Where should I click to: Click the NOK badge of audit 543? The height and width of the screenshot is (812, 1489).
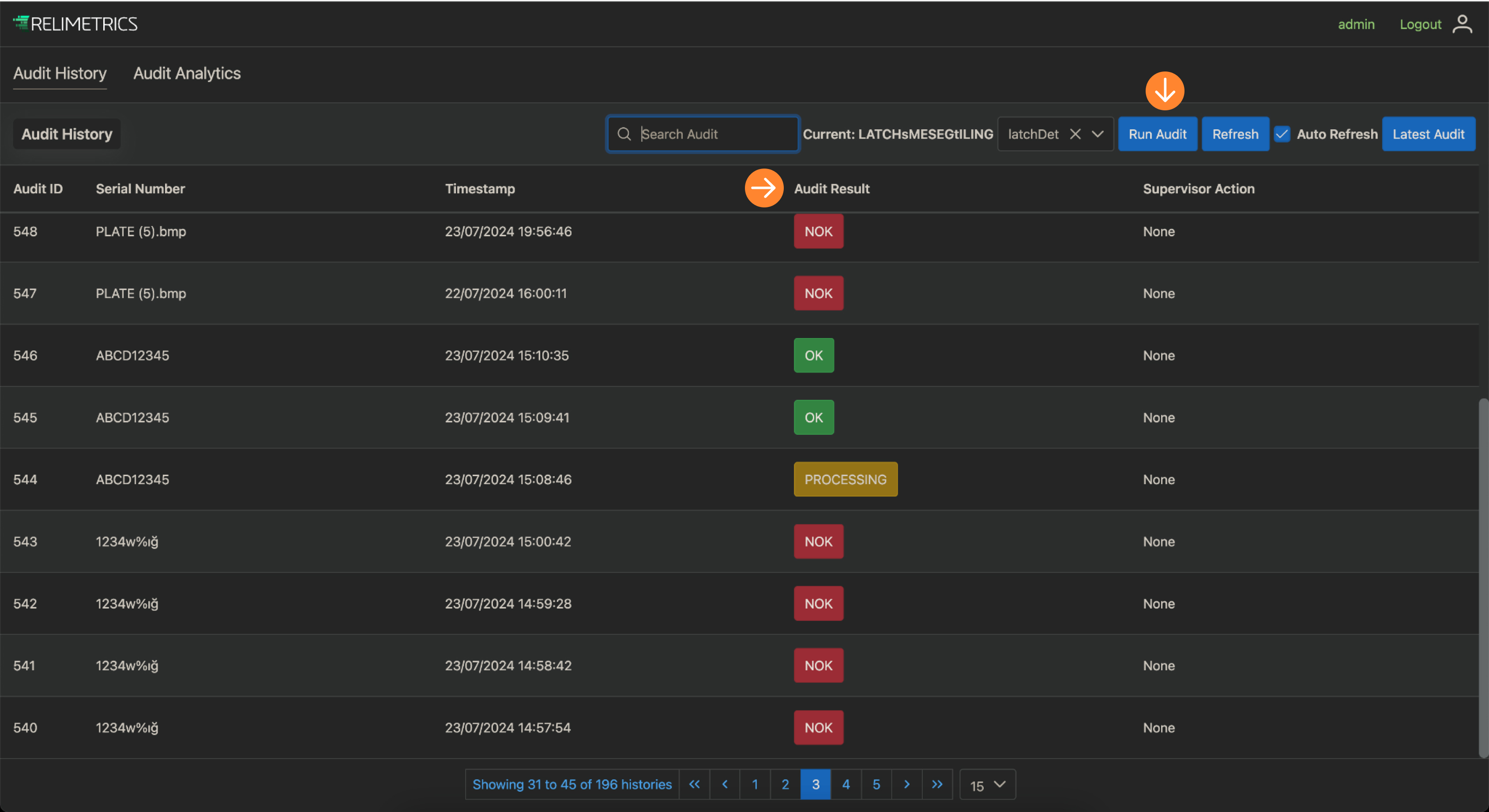pyautogui.click(x=819, y=541)
